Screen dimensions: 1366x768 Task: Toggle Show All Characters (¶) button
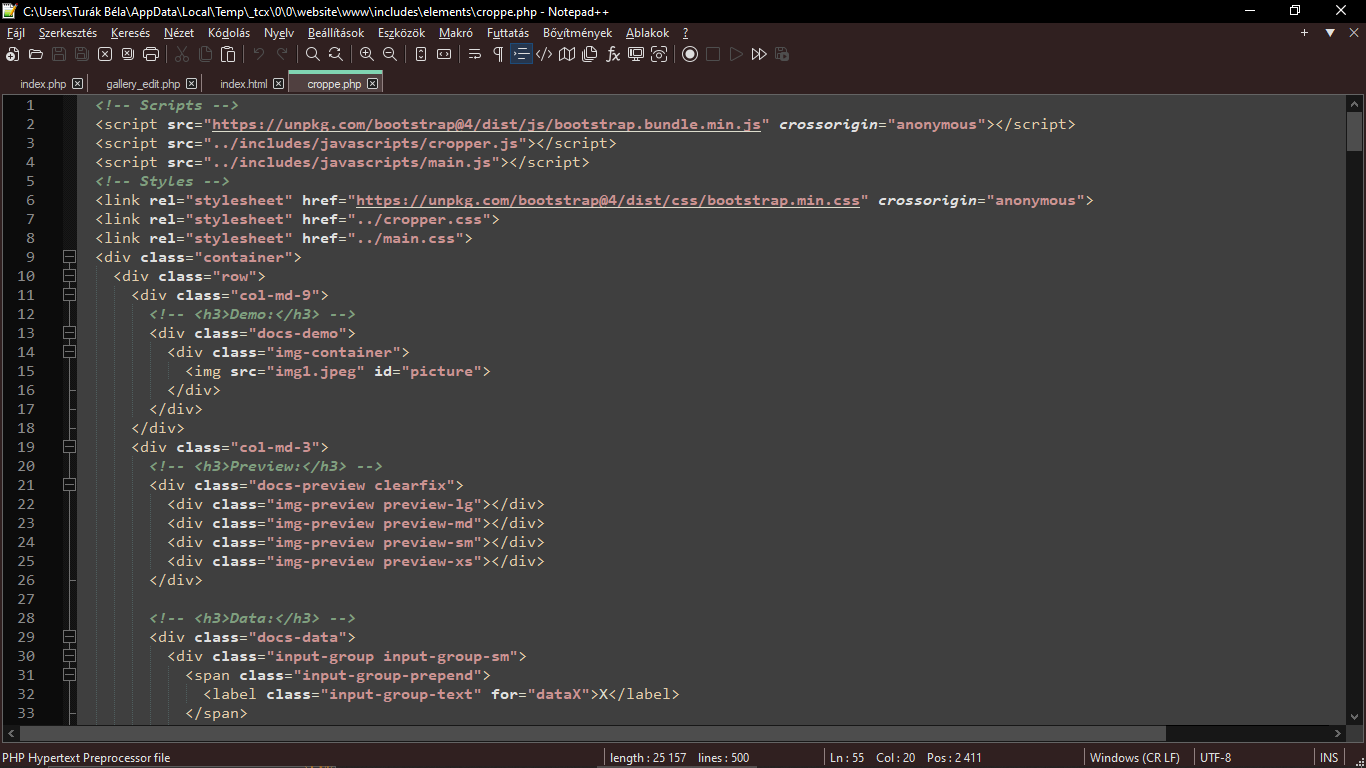tap(497, 54)
